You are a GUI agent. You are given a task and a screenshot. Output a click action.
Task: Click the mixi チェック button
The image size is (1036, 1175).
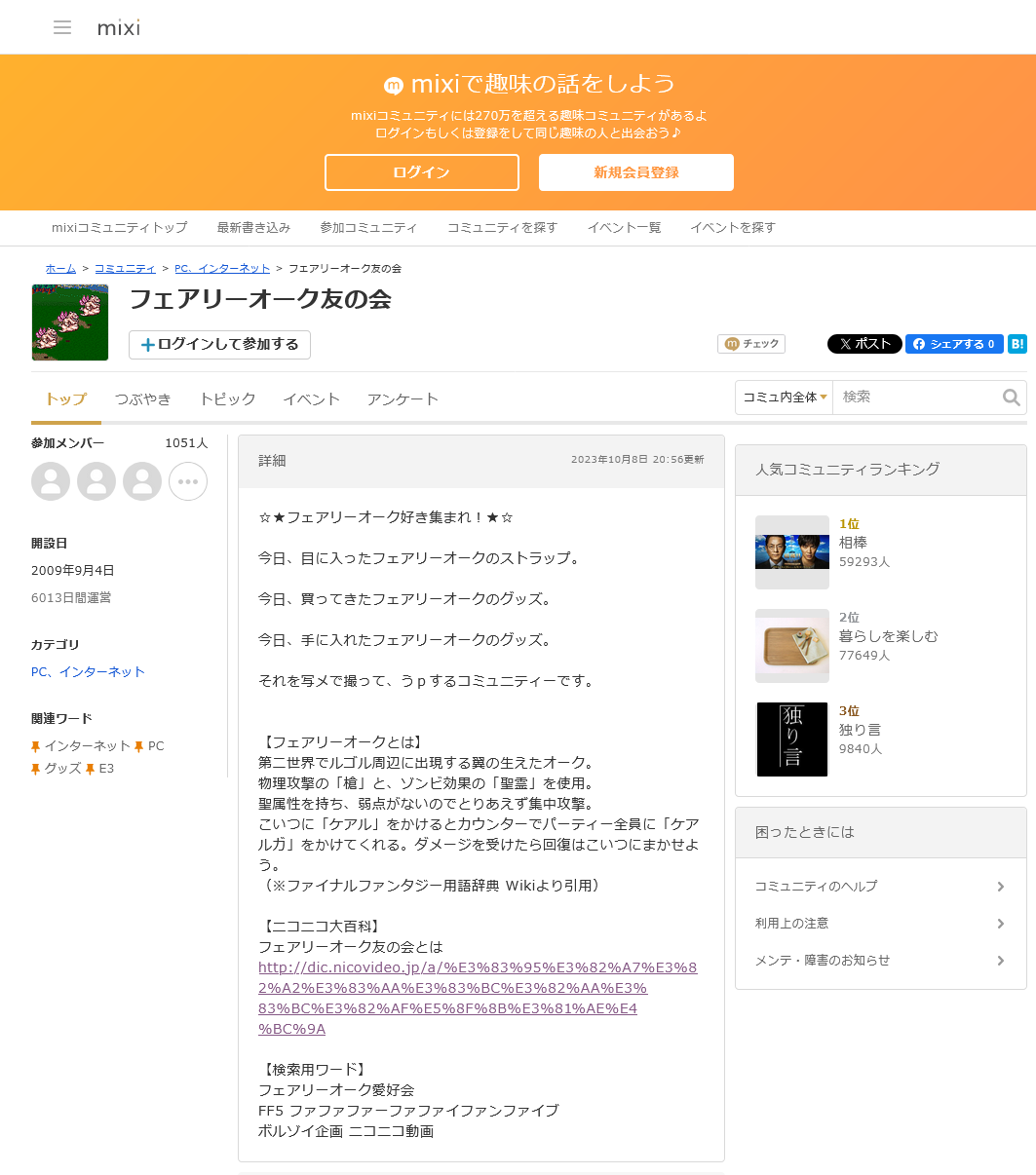[x=750, y=344]
